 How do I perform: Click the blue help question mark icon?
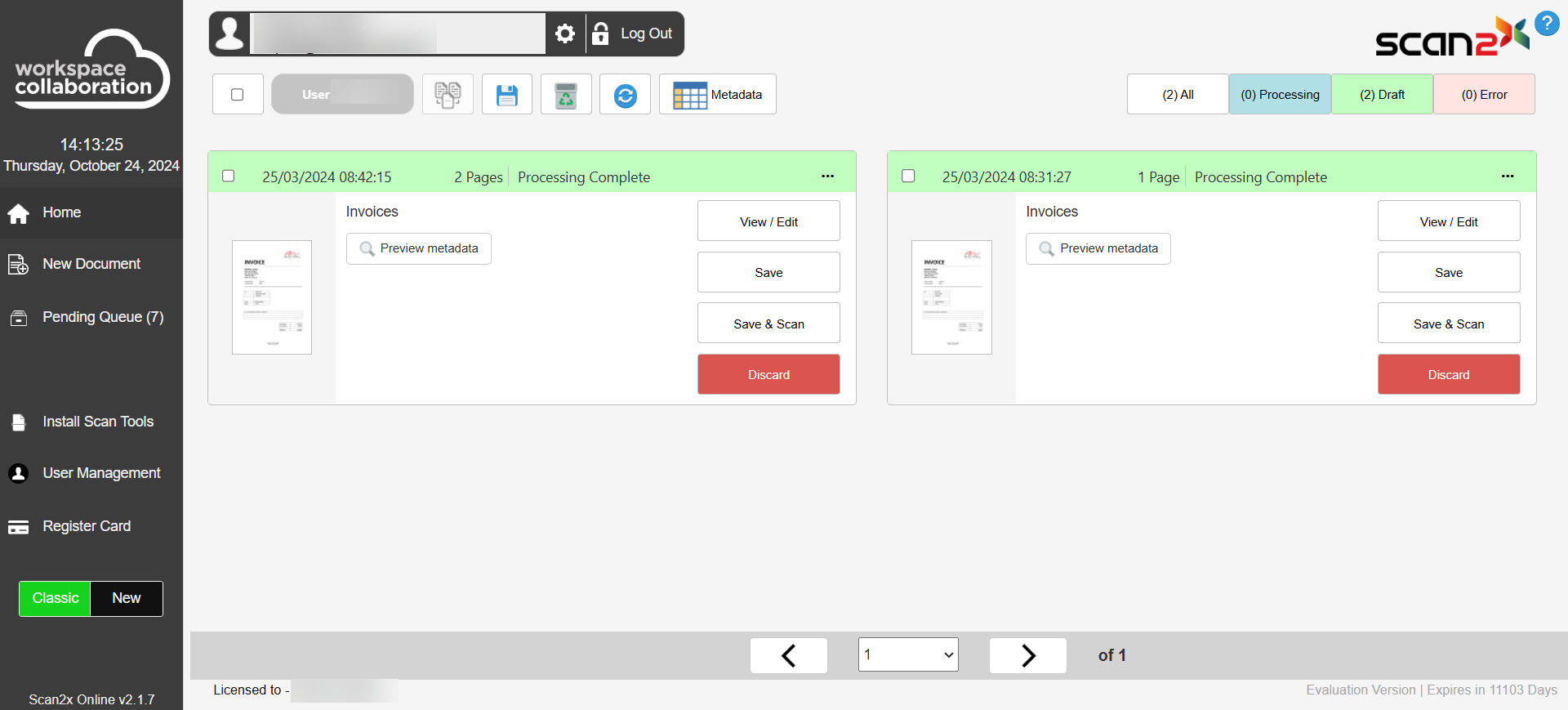tap(1546, 24)
